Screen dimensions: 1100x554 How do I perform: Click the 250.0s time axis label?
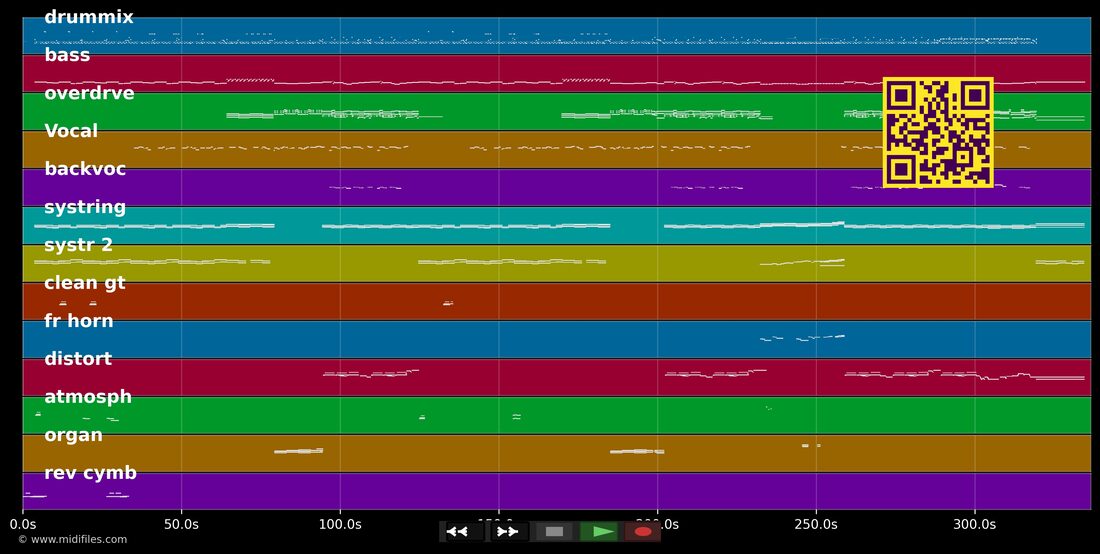point(817,525)
